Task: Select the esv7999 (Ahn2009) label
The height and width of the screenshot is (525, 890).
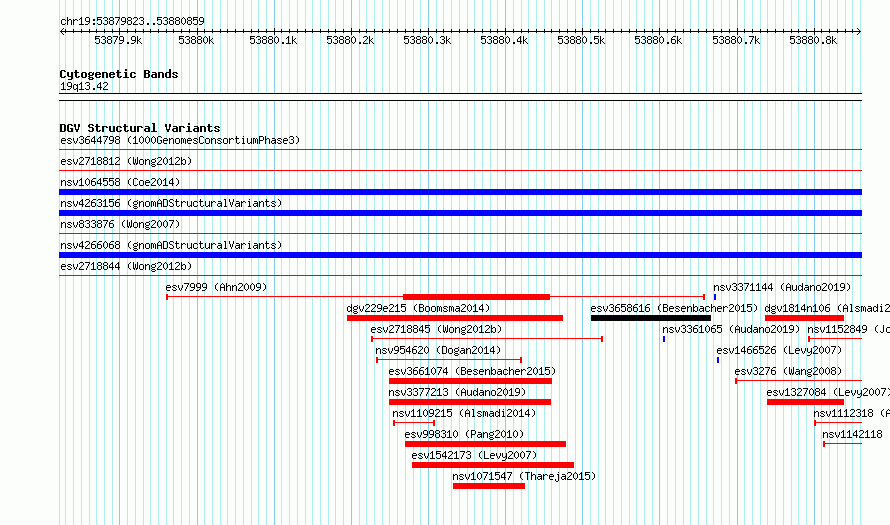Action: pyautogui.click(x=216, y=287)
